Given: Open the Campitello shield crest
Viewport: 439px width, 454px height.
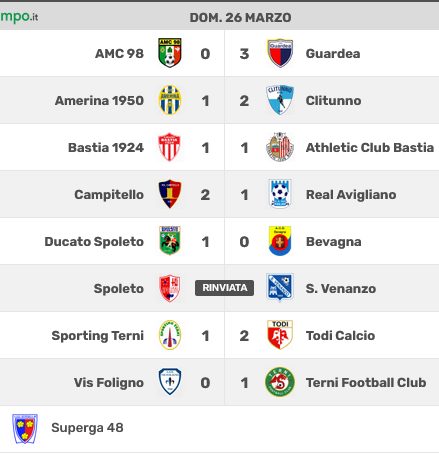Looking at the screenshot, I should coord(170,194).
